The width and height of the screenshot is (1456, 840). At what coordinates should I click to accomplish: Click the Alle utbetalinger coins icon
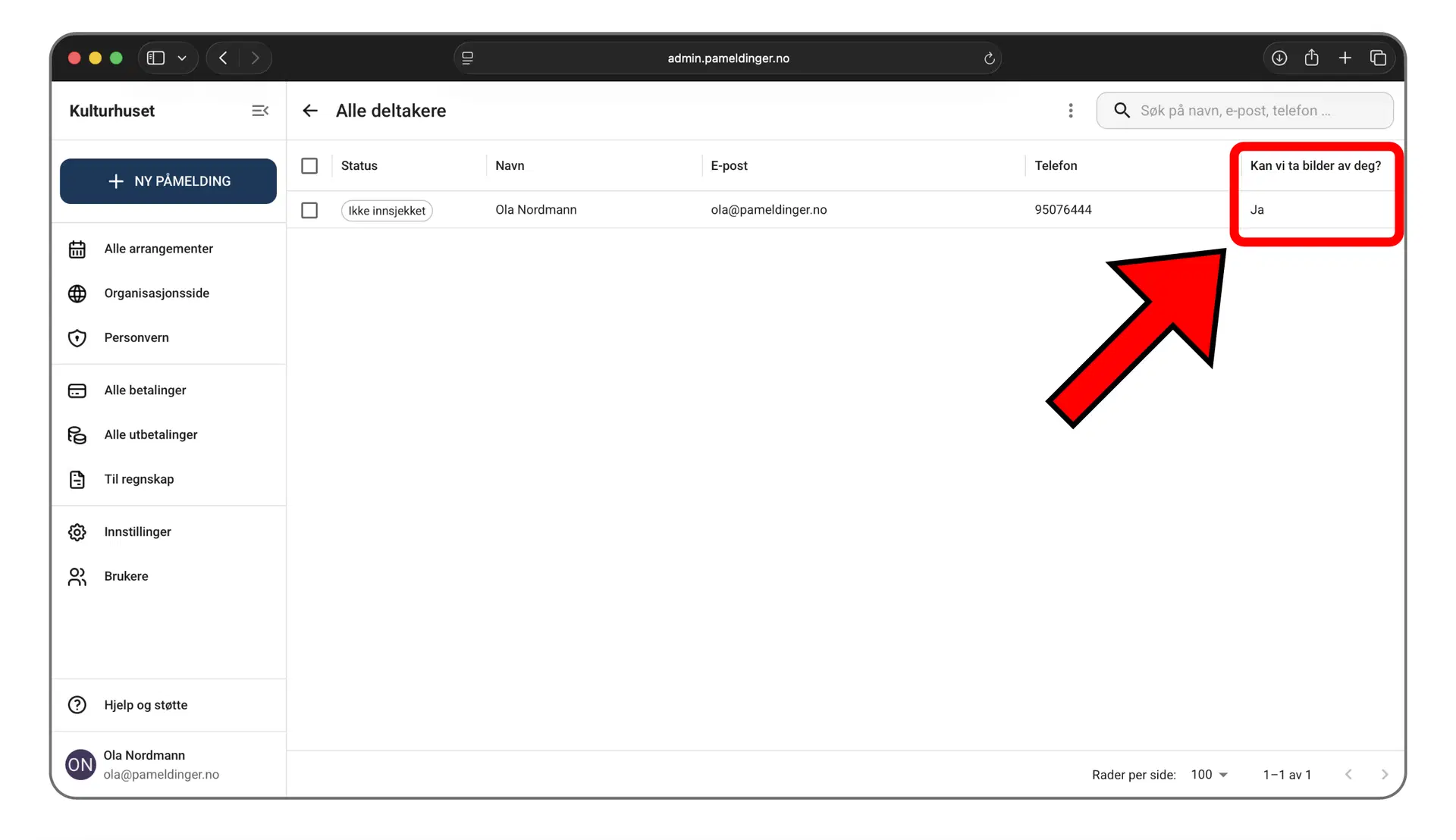77,435
